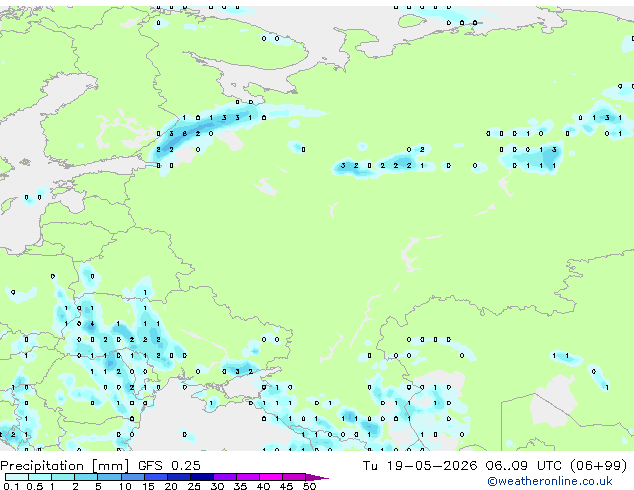The height and width of the screenshot is (490, 634).
Task: Click the "15" legend scale label
Action: tap(148, 486)
